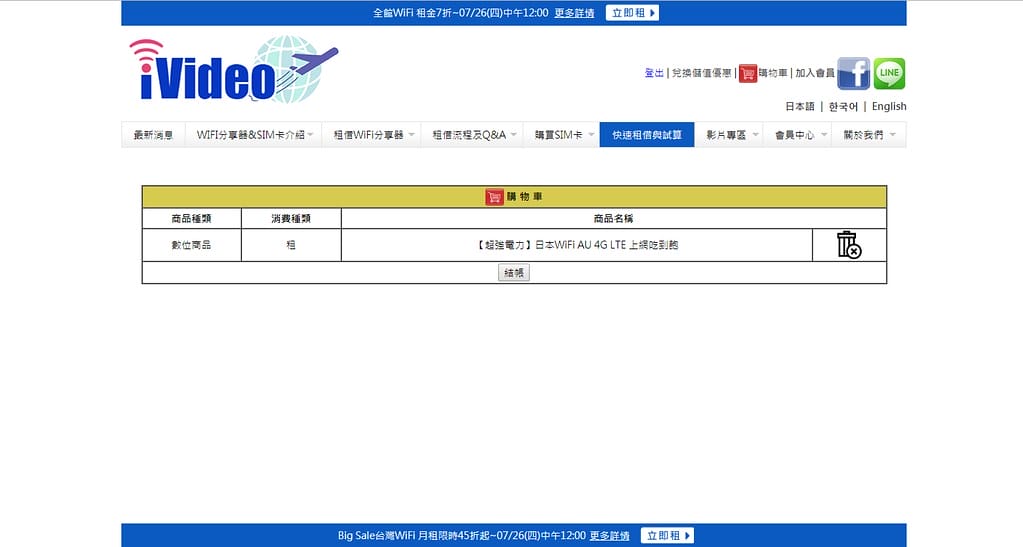Switch language to 日本語
Image resolution: width=1023 pixels, height=547 pixels.
pos(800,106)
